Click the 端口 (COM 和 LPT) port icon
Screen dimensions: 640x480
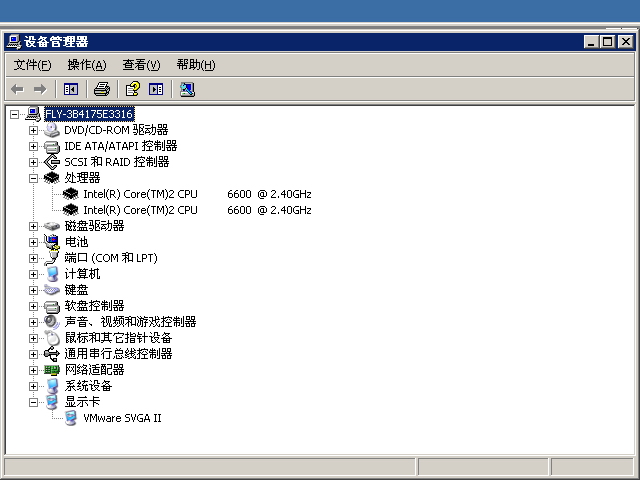[51, 258]
